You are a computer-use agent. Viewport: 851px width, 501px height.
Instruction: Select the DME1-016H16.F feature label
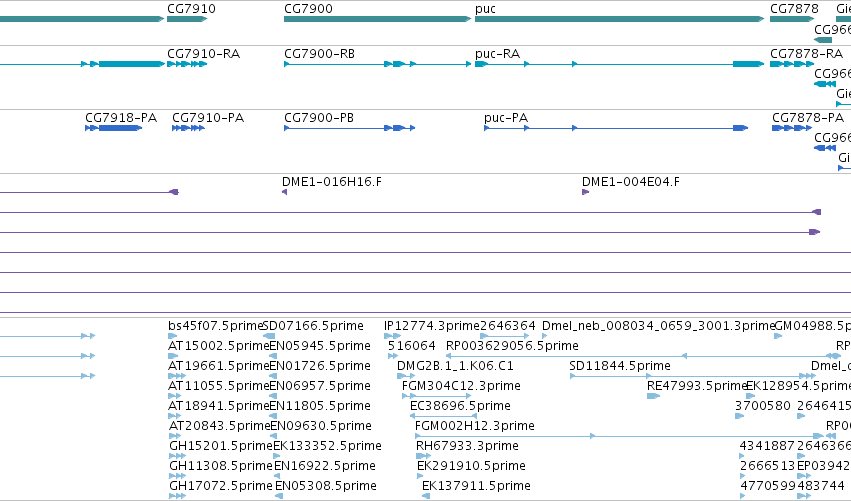(x=332, y=182)
